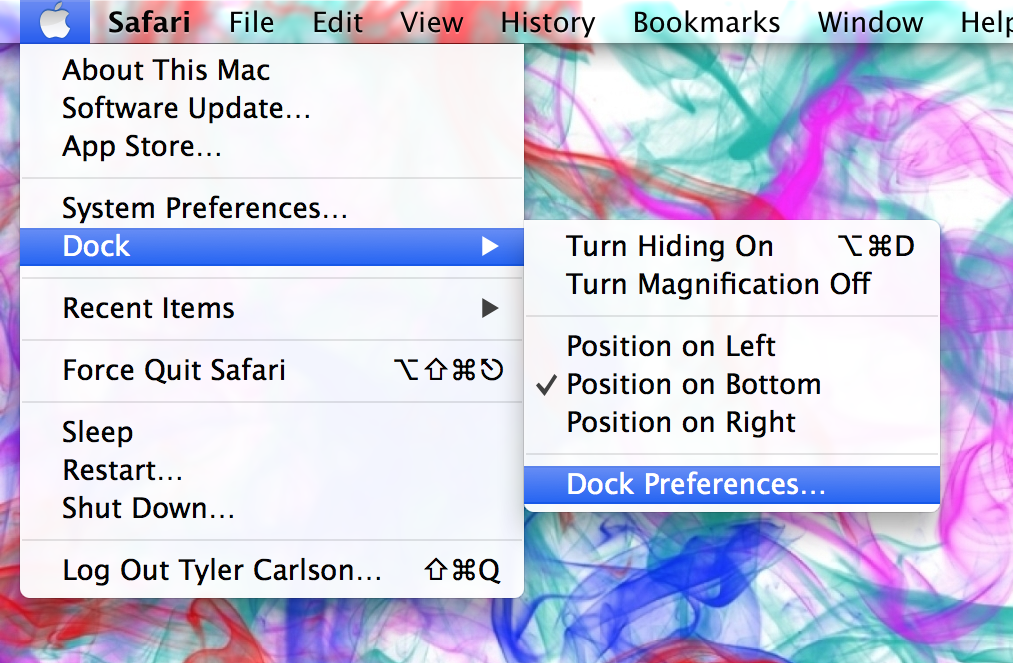Open the View menu
This screenshot has width=1013, height=663.
(431, 21)
